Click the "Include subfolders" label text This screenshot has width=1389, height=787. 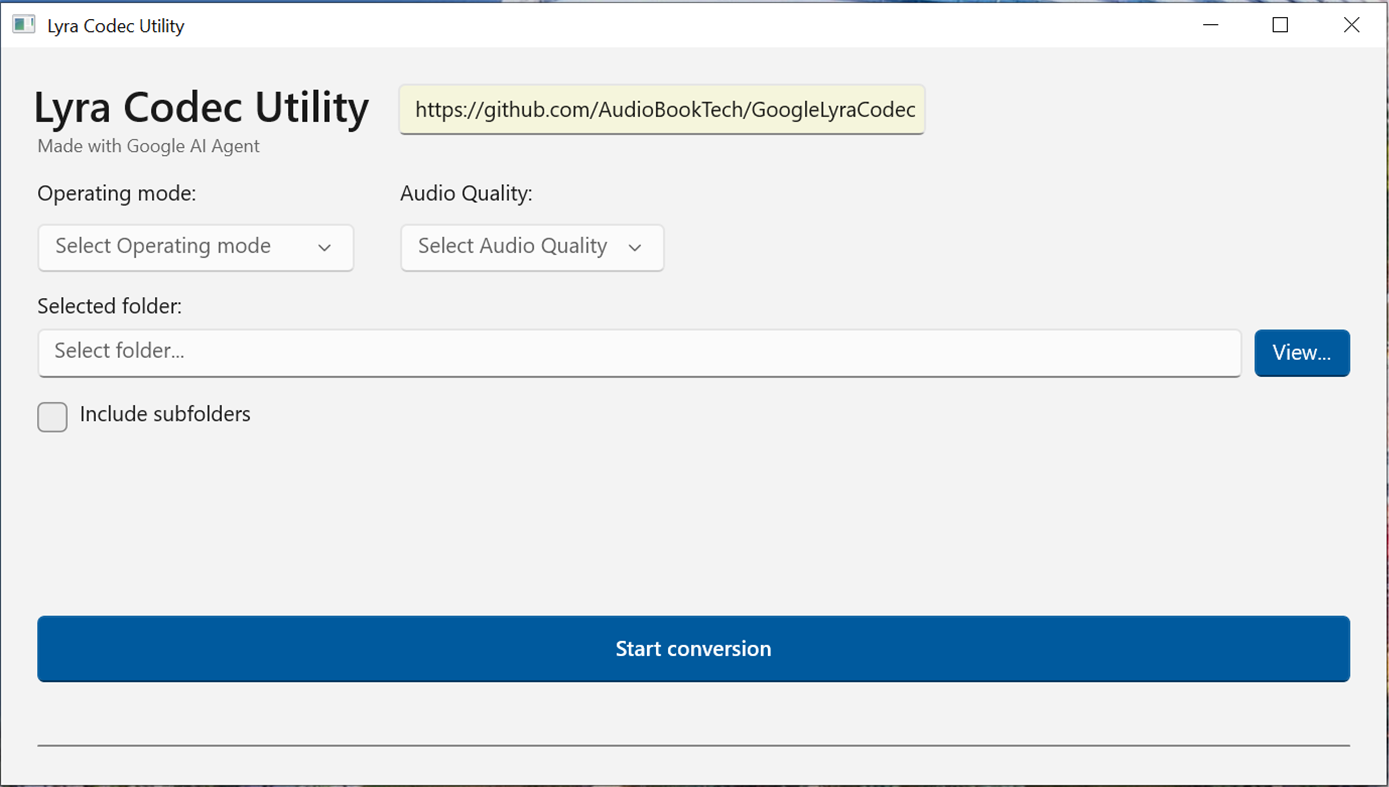coord(165,414)
